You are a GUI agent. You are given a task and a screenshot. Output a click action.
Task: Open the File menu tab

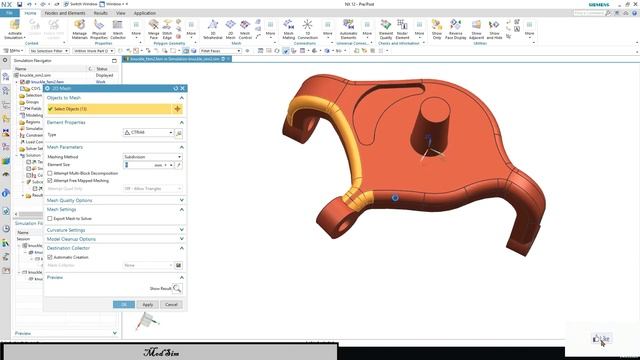coord(9,13)
